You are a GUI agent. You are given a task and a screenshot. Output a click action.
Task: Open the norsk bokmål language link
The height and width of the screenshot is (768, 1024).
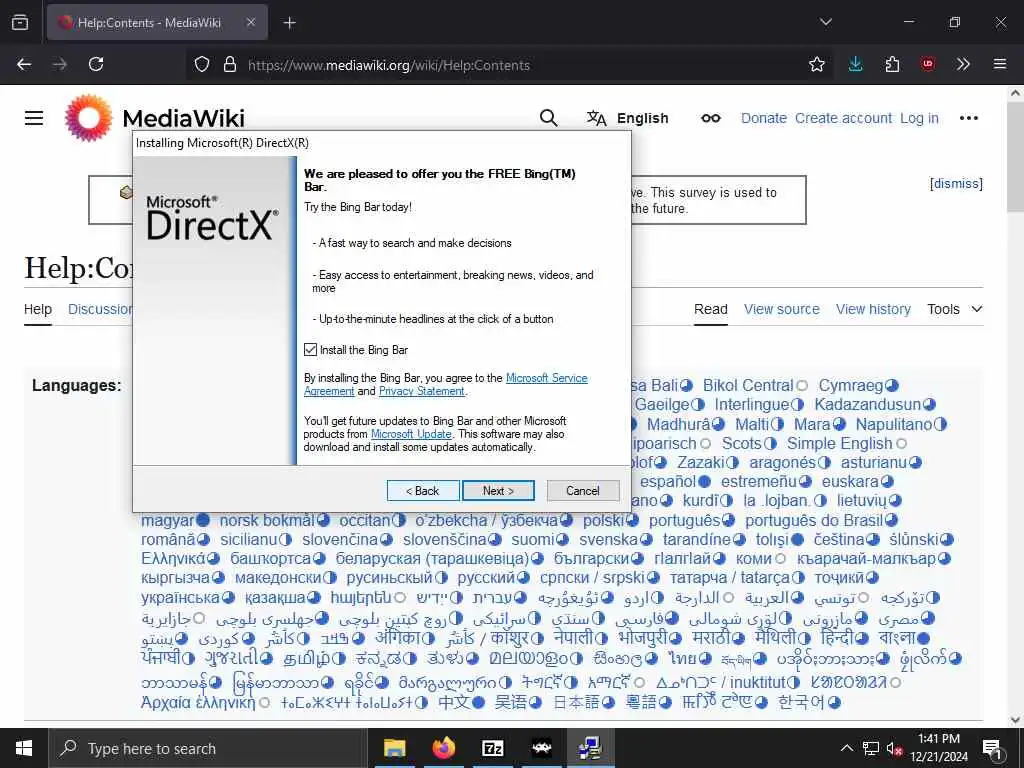[x=267, y=520]
